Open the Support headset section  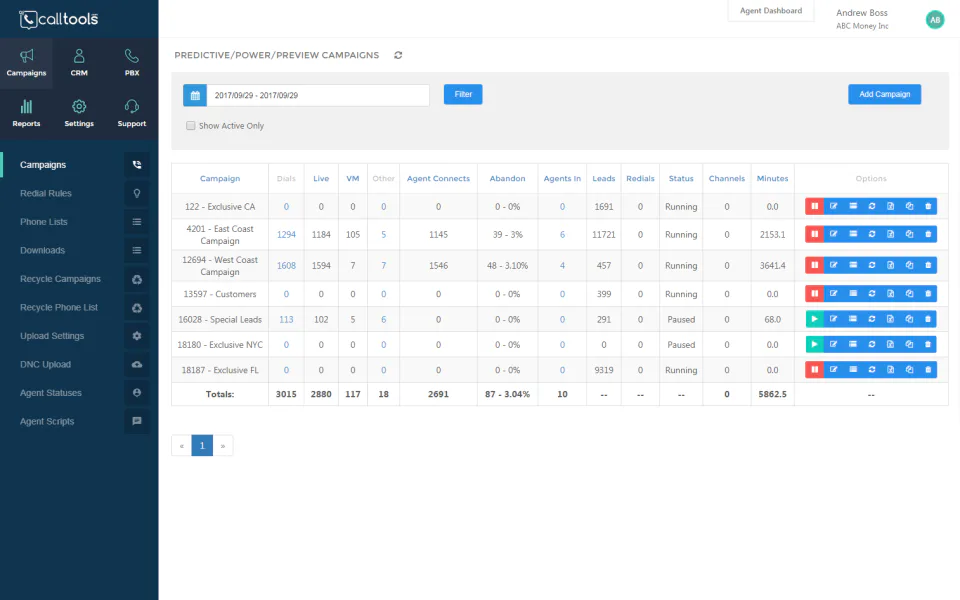132,114
